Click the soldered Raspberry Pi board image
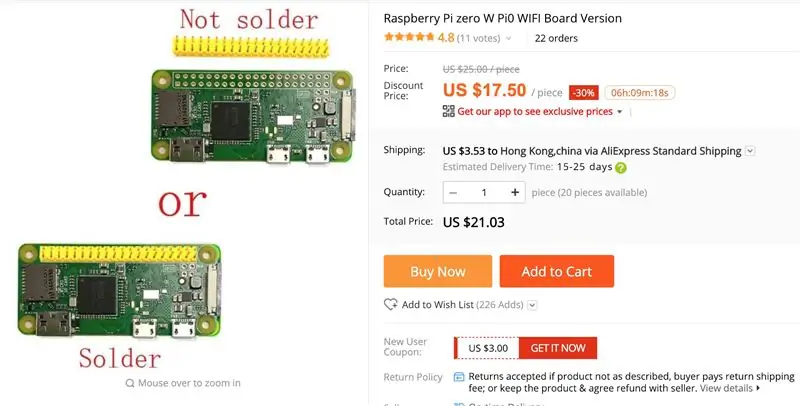This screenshot has width=800, height=406. (x=119, y=290)
